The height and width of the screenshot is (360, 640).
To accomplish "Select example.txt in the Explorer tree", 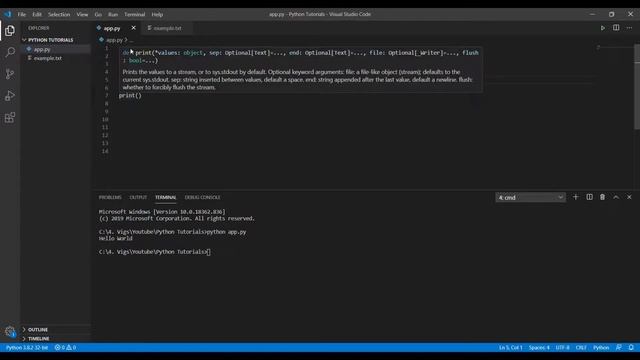I will coord(48,58).
